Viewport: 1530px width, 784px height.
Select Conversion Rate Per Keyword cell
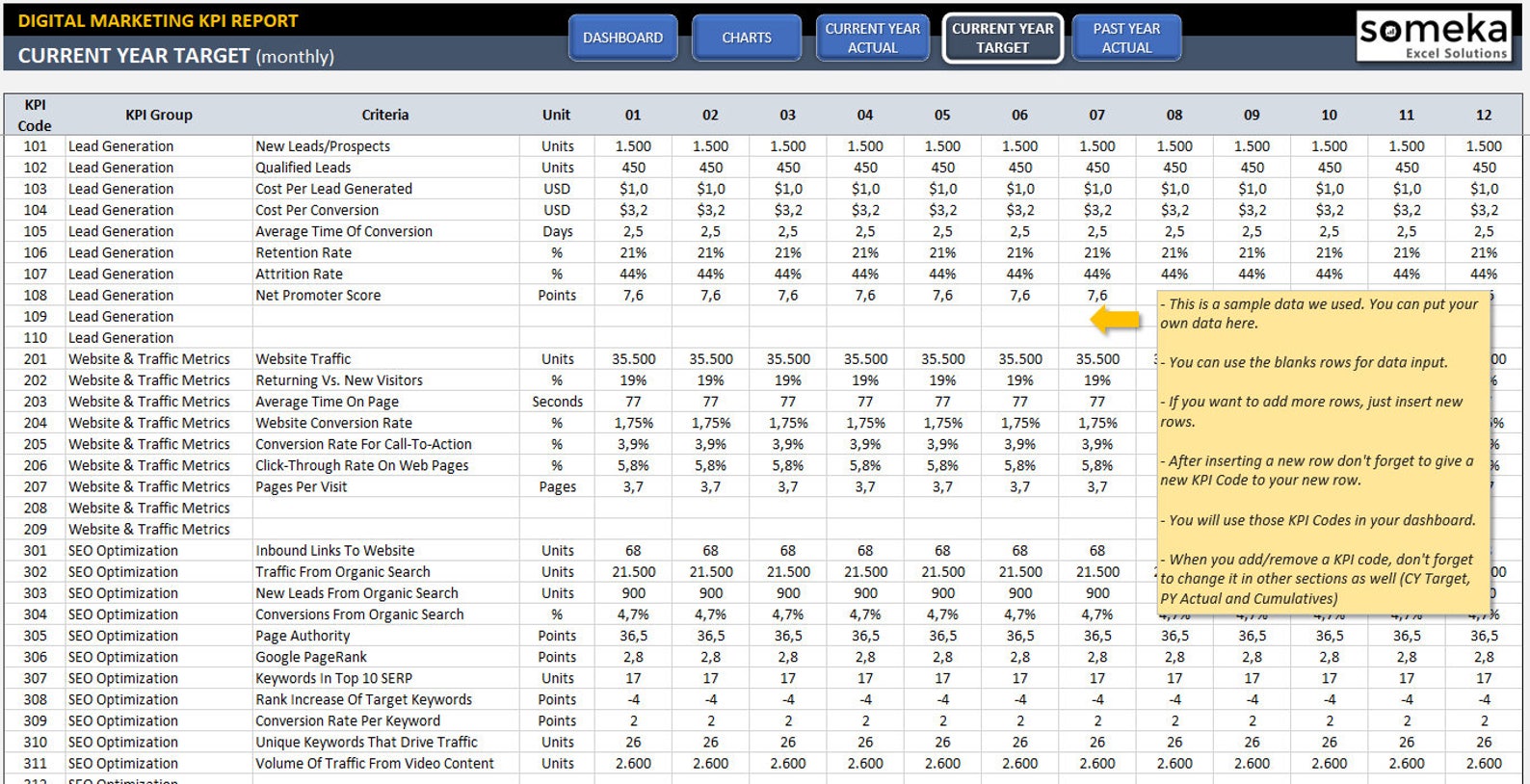pos(385,720)
